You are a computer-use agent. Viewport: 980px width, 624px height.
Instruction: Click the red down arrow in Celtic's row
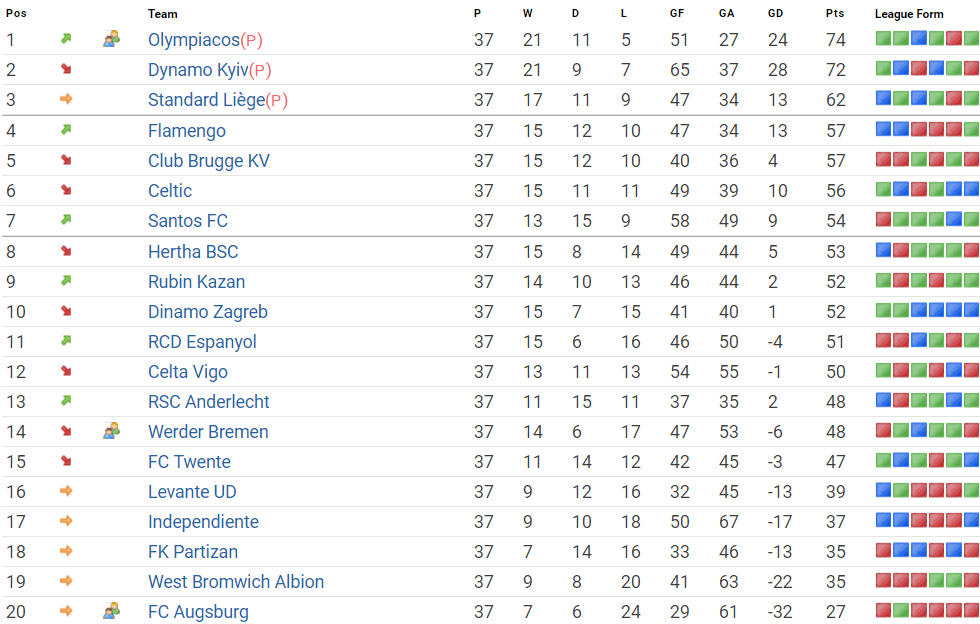(x=66, y=189)
